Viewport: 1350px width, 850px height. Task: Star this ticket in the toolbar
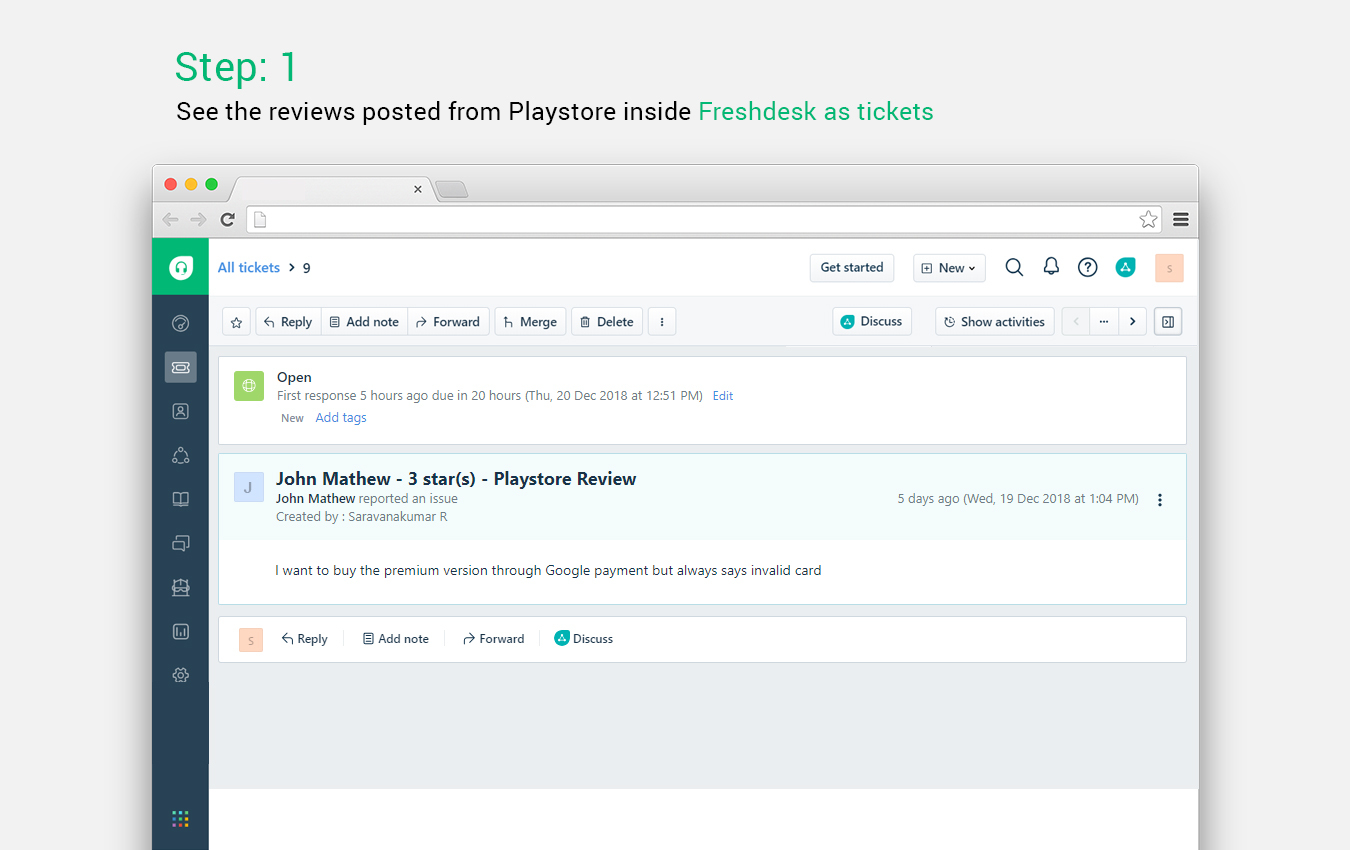(x=236, y=321)
